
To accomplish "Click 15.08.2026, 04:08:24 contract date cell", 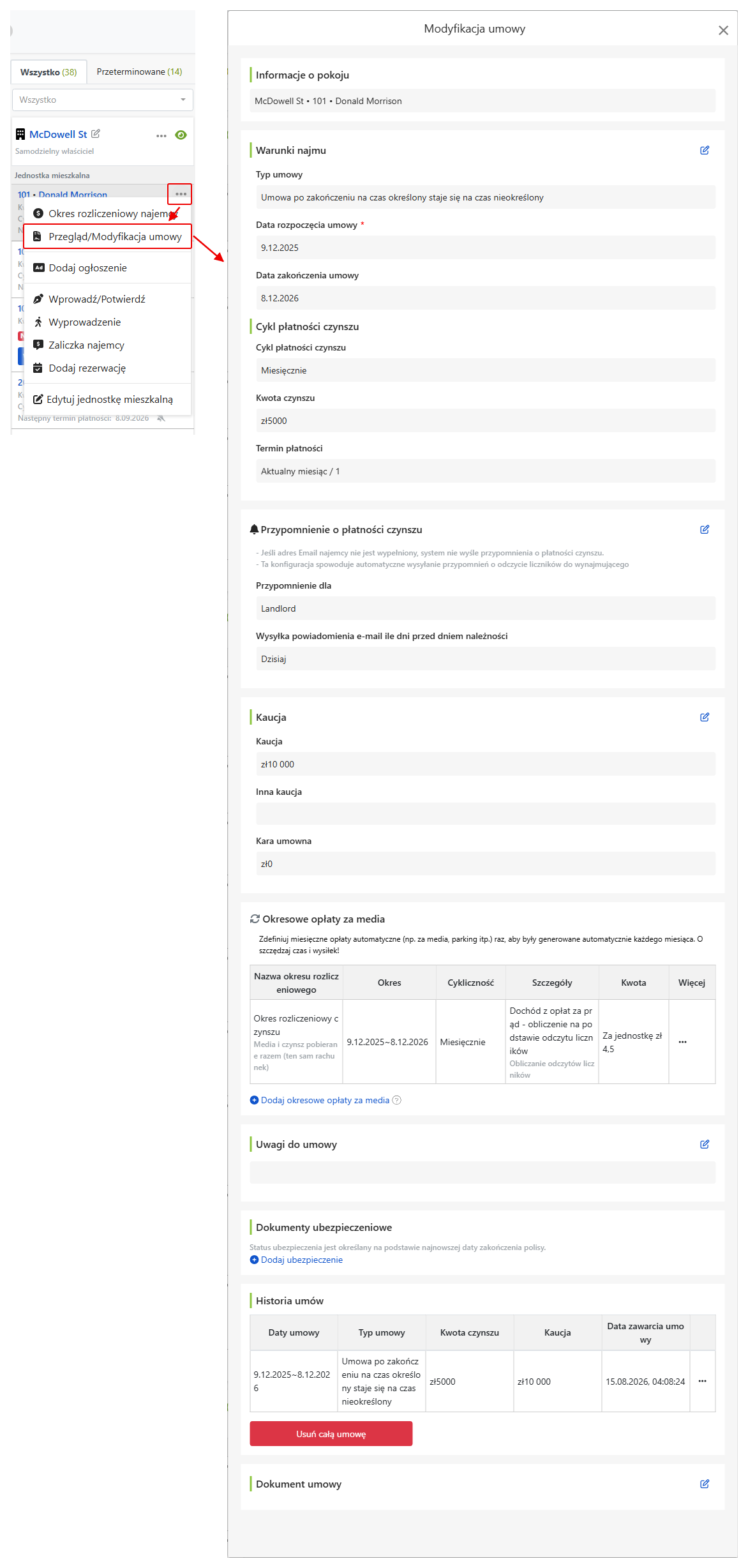I will pyautogui.click(x=645, y=1381).
